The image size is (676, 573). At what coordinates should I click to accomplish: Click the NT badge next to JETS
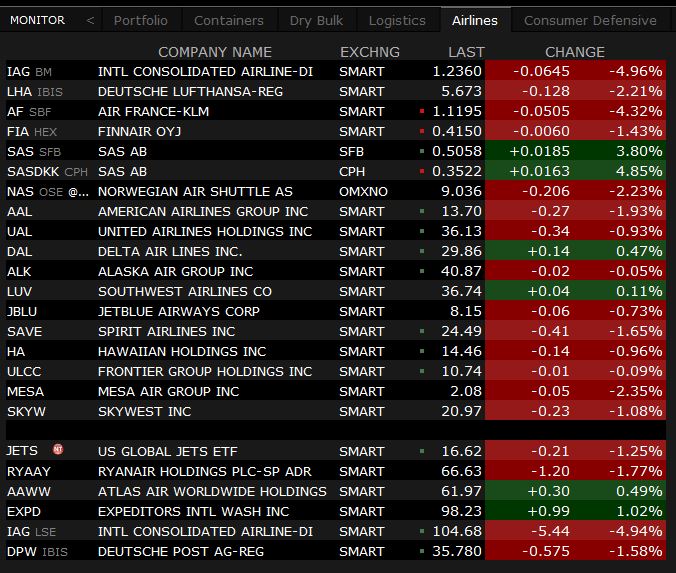(58, 449)
